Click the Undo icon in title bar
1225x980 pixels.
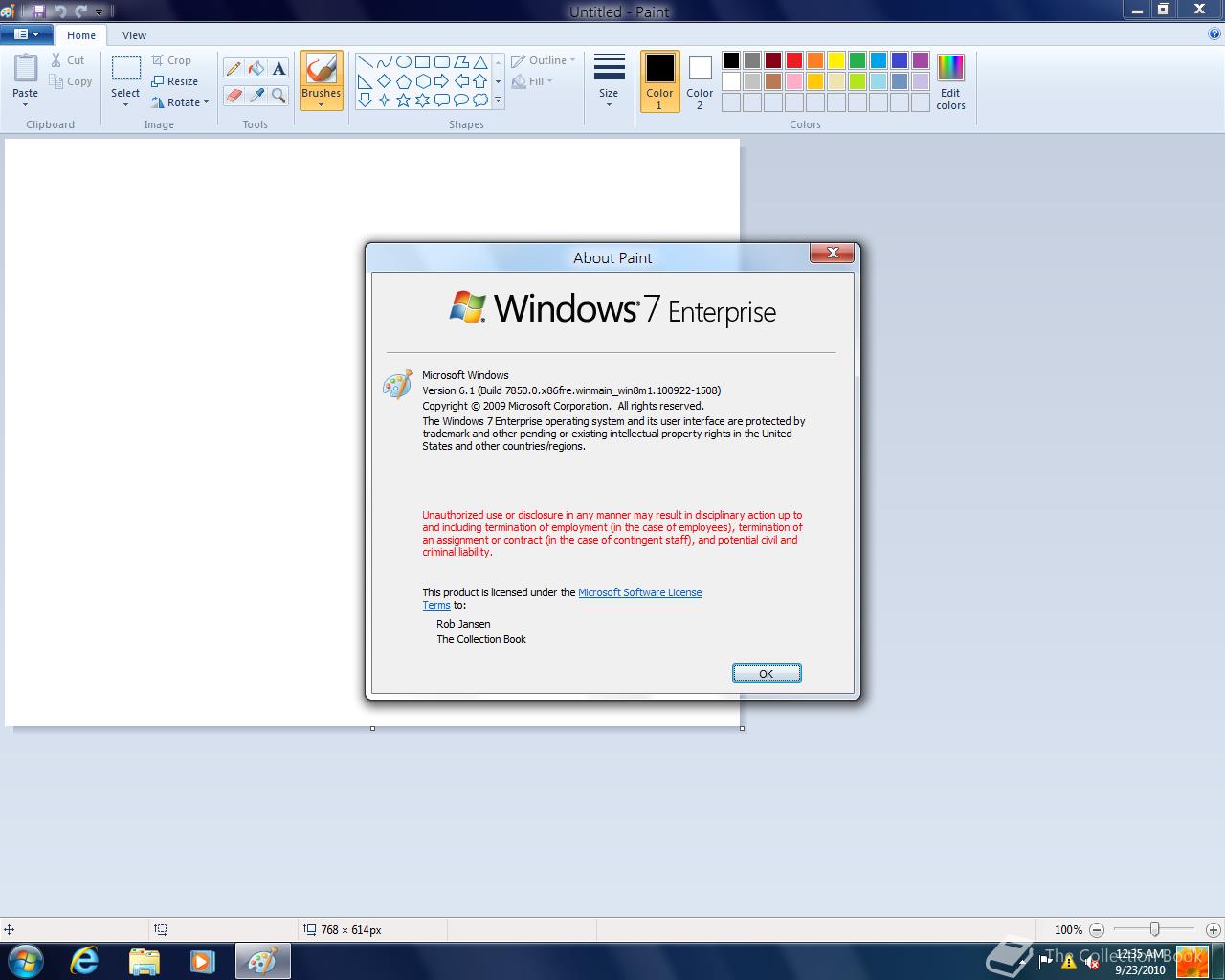click(59, 11)
